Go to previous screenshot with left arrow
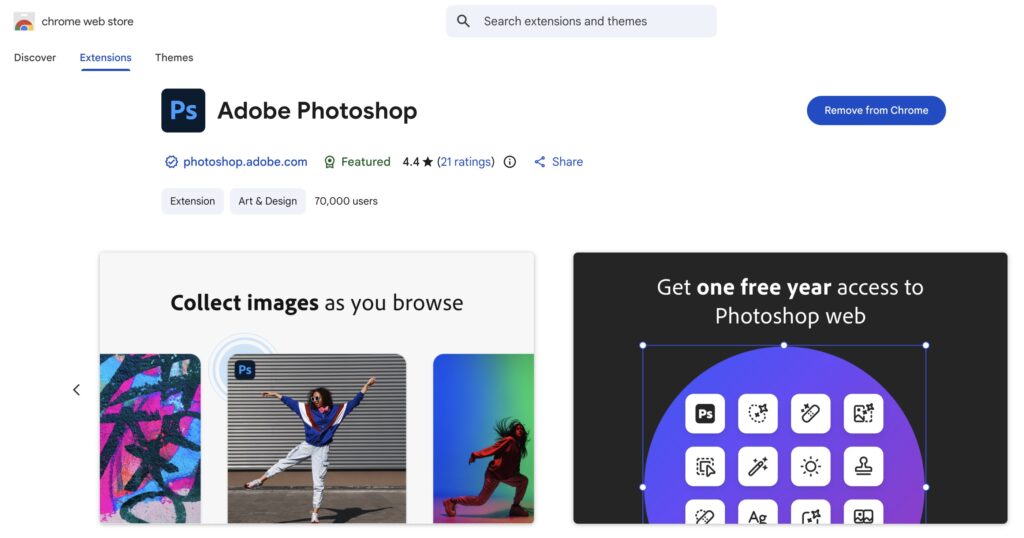Image resolution: width=1024 pixels, height=538 pixels. 76,390
